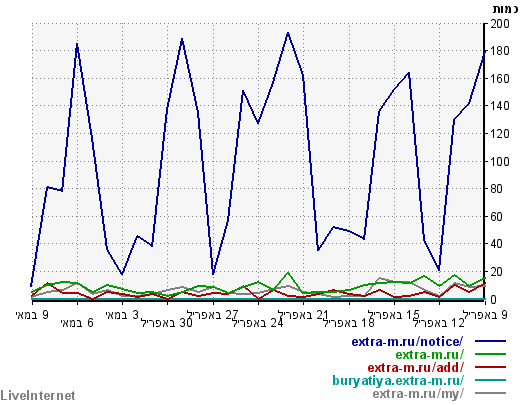Click the 9 באפריל date label
This screenshot has width=520, height=405.
click(x=485, y=315)
